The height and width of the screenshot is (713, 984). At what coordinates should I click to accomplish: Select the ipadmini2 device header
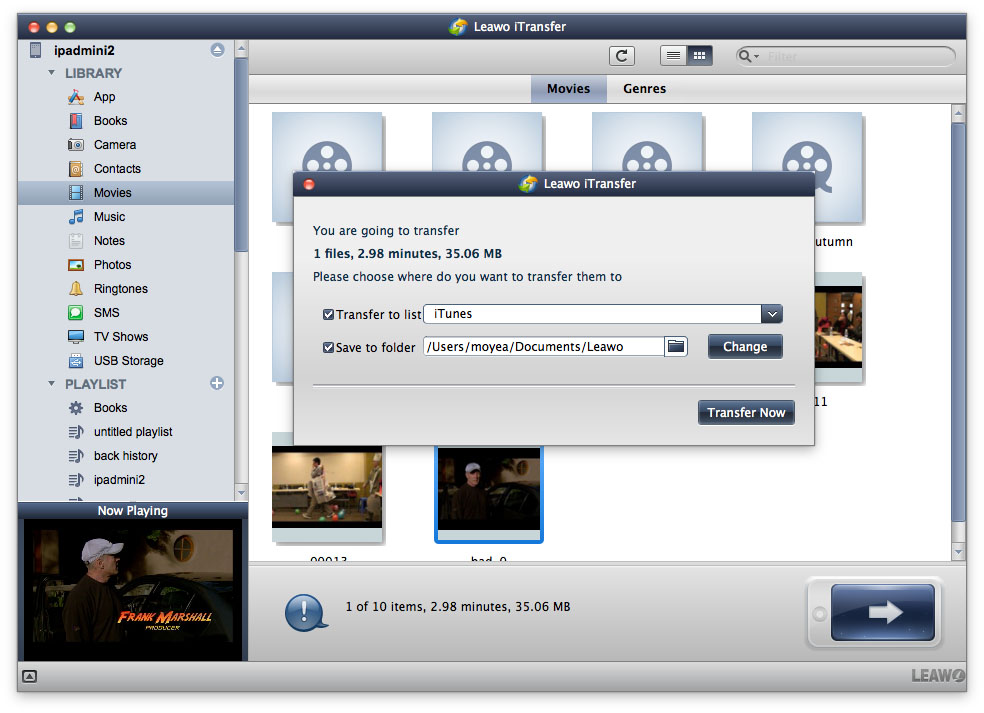click(x=84, y=50)
